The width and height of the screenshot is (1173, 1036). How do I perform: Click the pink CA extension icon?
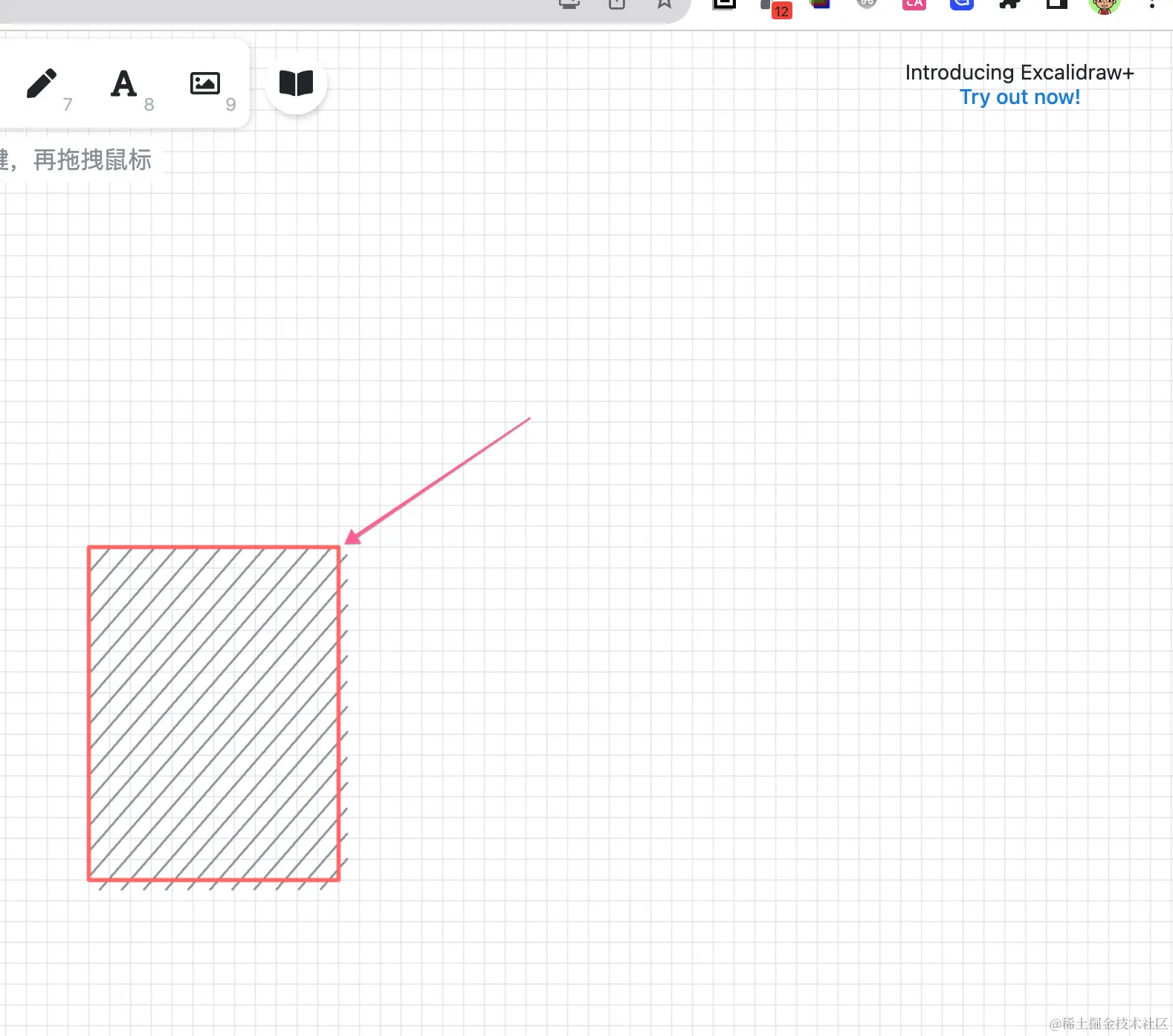(914, 4)
